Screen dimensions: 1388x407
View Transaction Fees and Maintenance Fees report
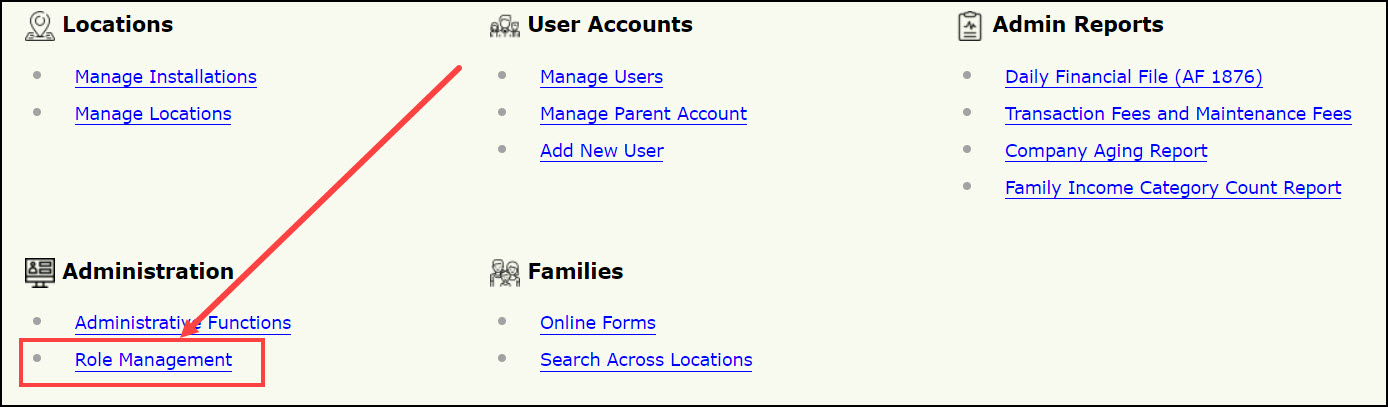point(1178,114)
